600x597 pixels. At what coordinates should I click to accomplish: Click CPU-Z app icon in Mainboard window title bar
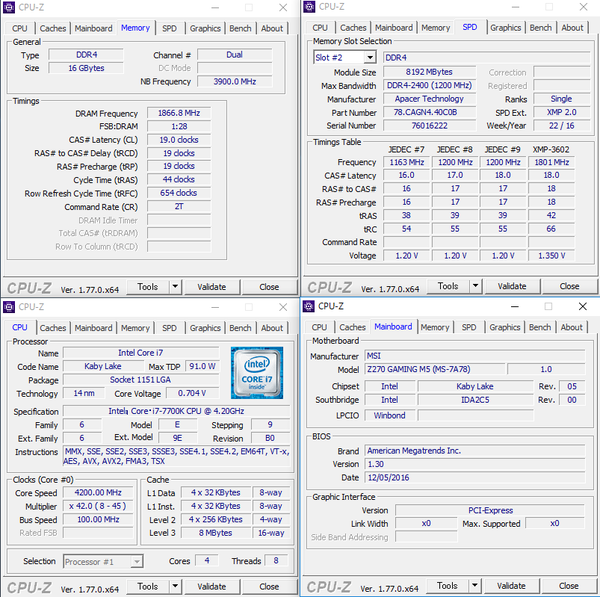tap(308, 306)
